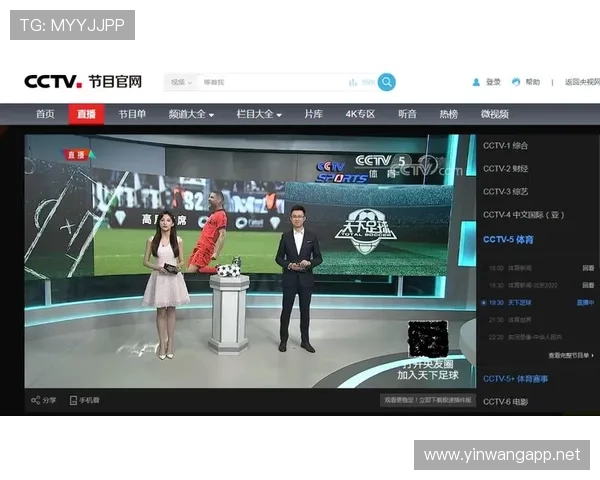Click 回看 for the 18:00 program
The height and width of the screenshot is (480, 600).
588,268
